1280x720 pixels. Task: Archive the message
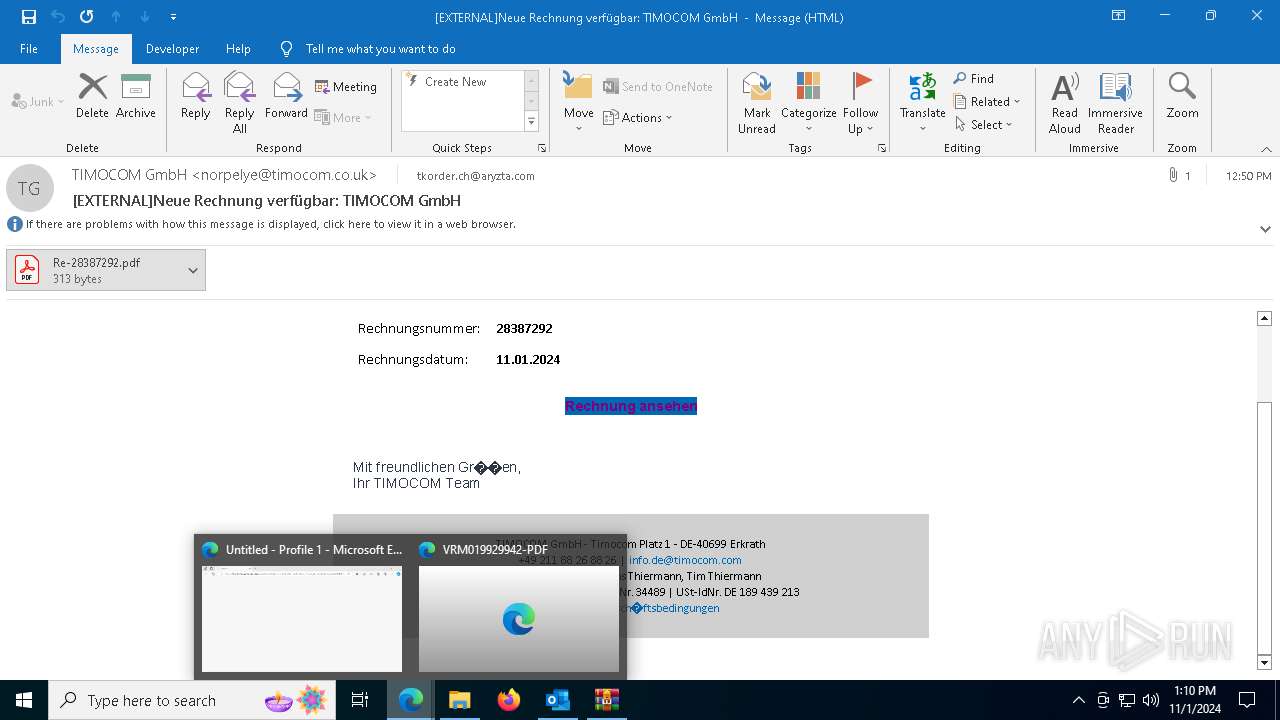click(x=136, y=96)
